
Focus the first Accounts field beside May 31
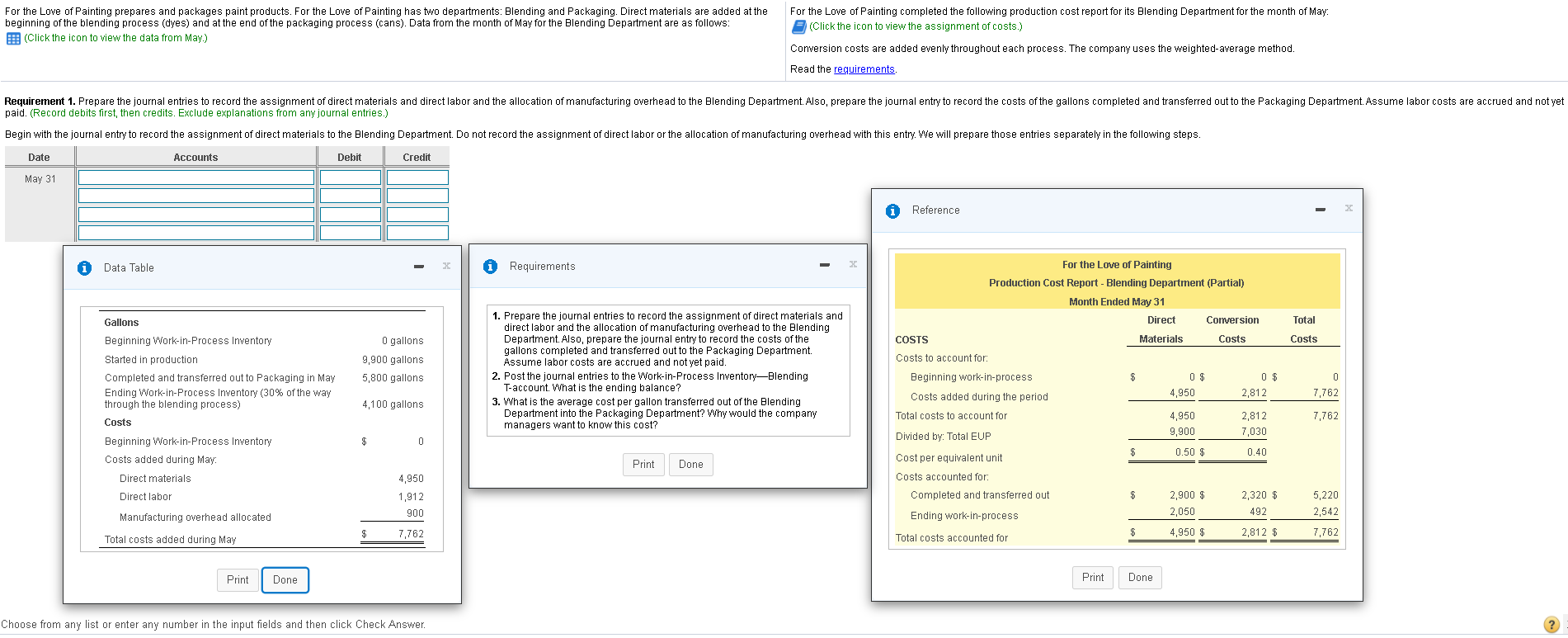(x=196, y=177)
